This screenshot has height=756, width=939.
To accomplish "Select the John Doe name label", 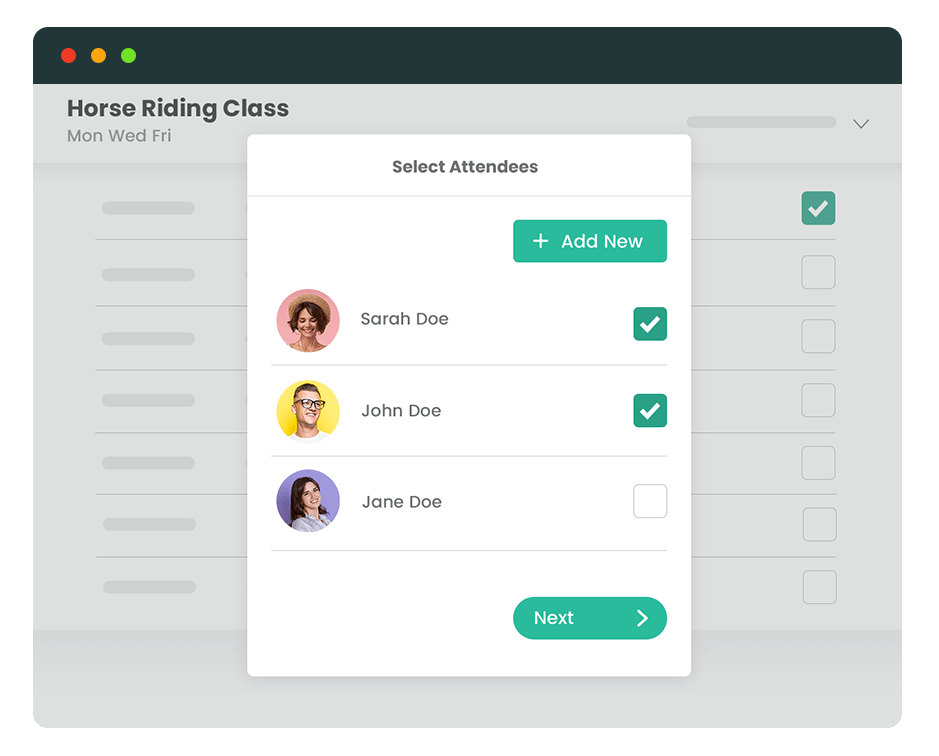I will [401, 411].
